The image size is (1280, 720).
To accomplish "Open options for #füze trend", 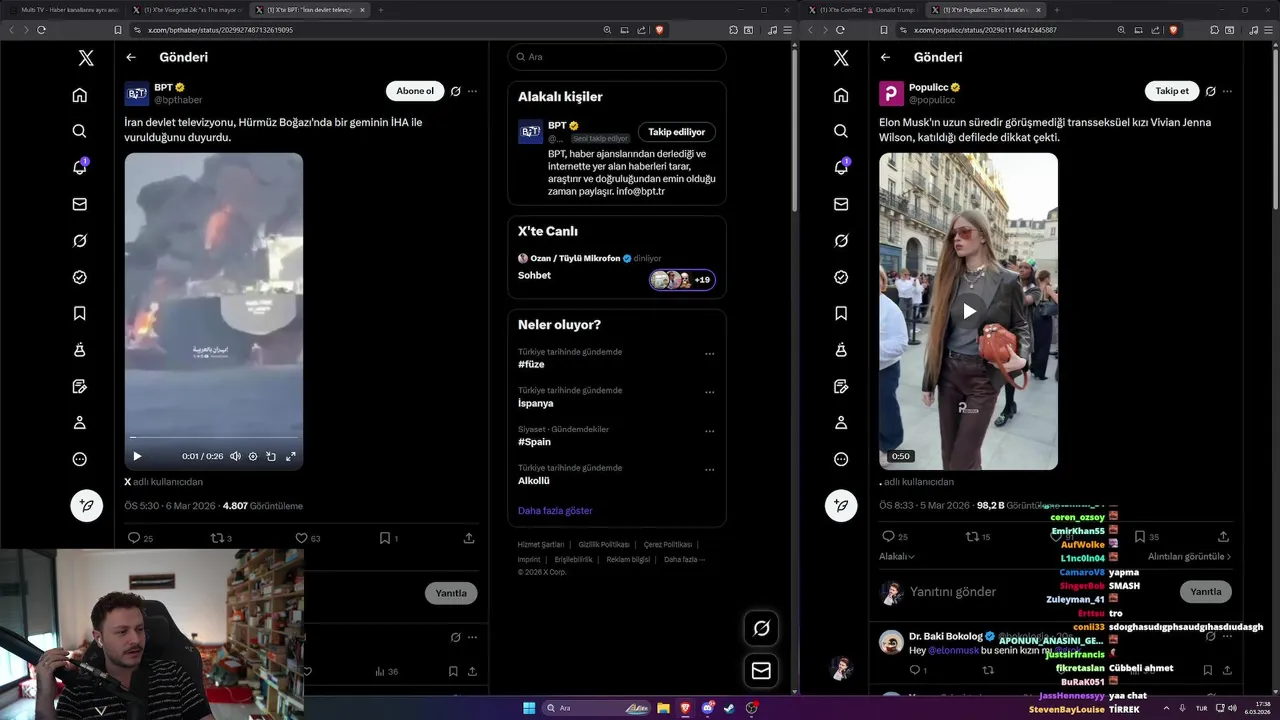I will click(x=709, y=354).
